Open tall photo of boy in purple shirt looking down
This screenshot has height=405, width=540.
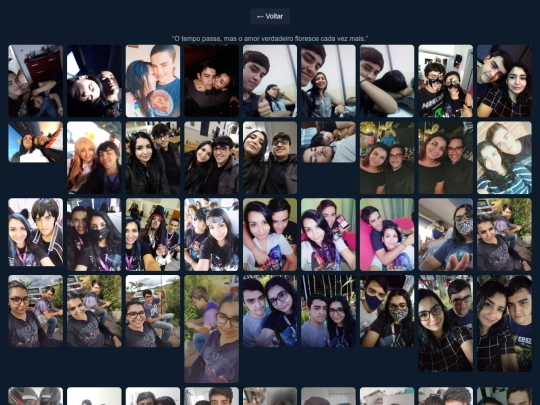pyautogui.click(x=211, y=329)
